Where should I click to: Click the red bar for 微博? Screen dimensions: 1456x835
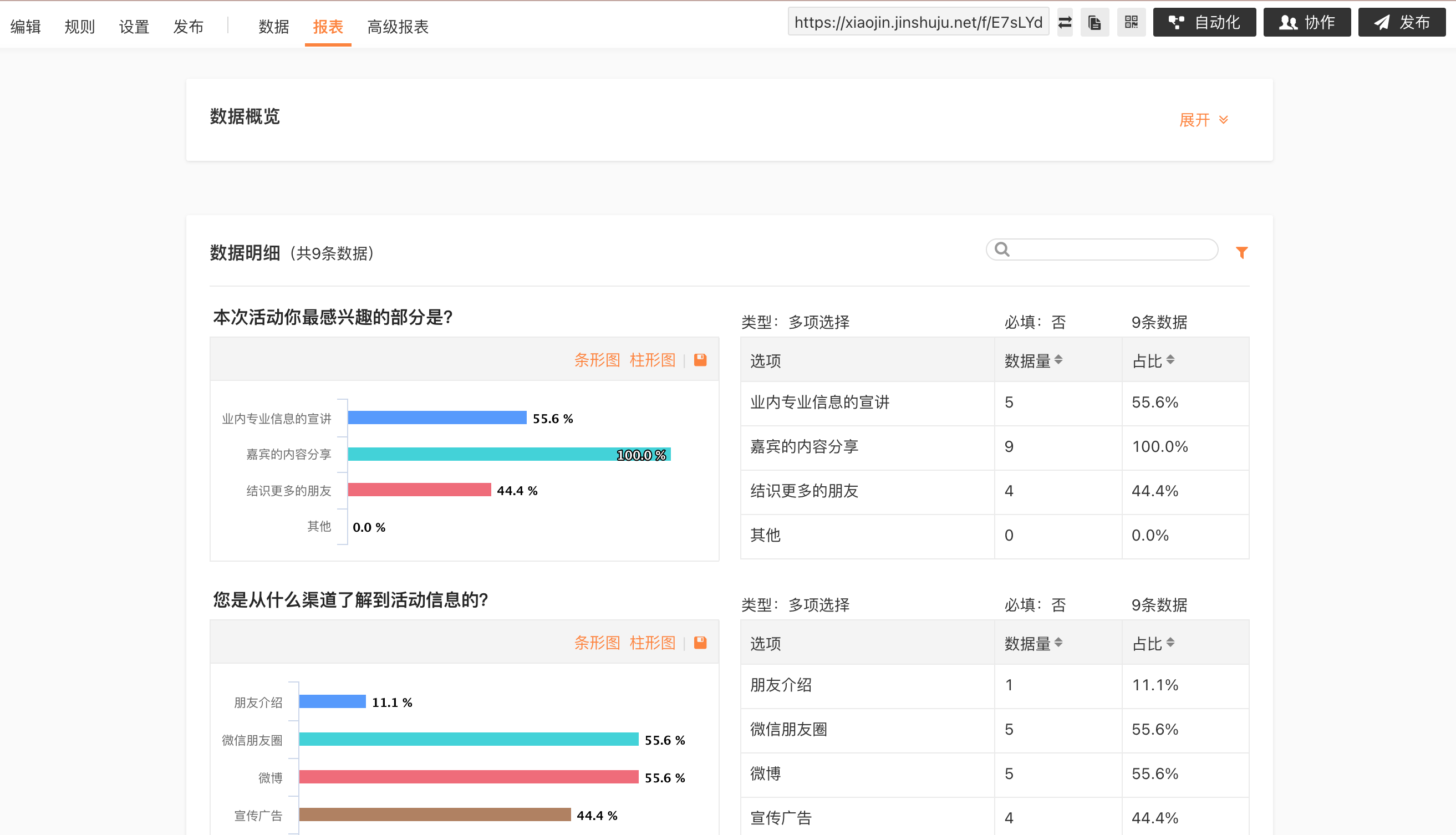pyautogui.click(x=469, y=776)
